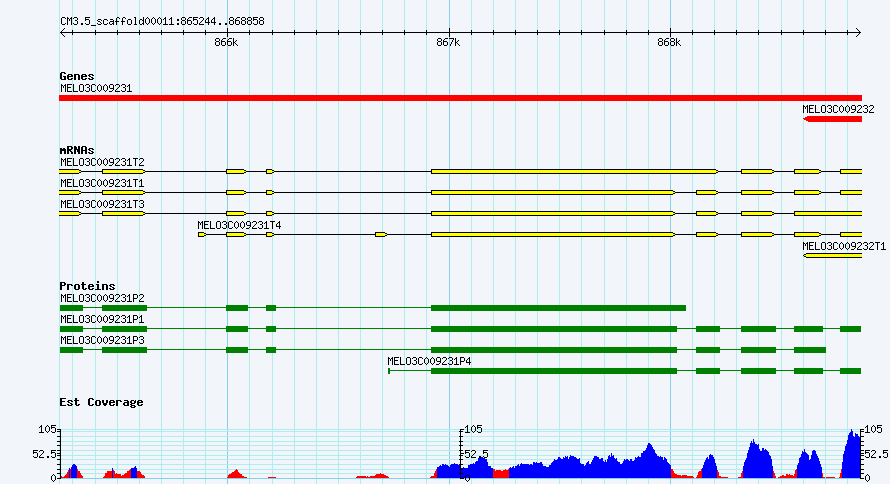Open transcript label MEL03C009231T2
The width and height of the screenshot is (890, 484).
coord(102,162)
